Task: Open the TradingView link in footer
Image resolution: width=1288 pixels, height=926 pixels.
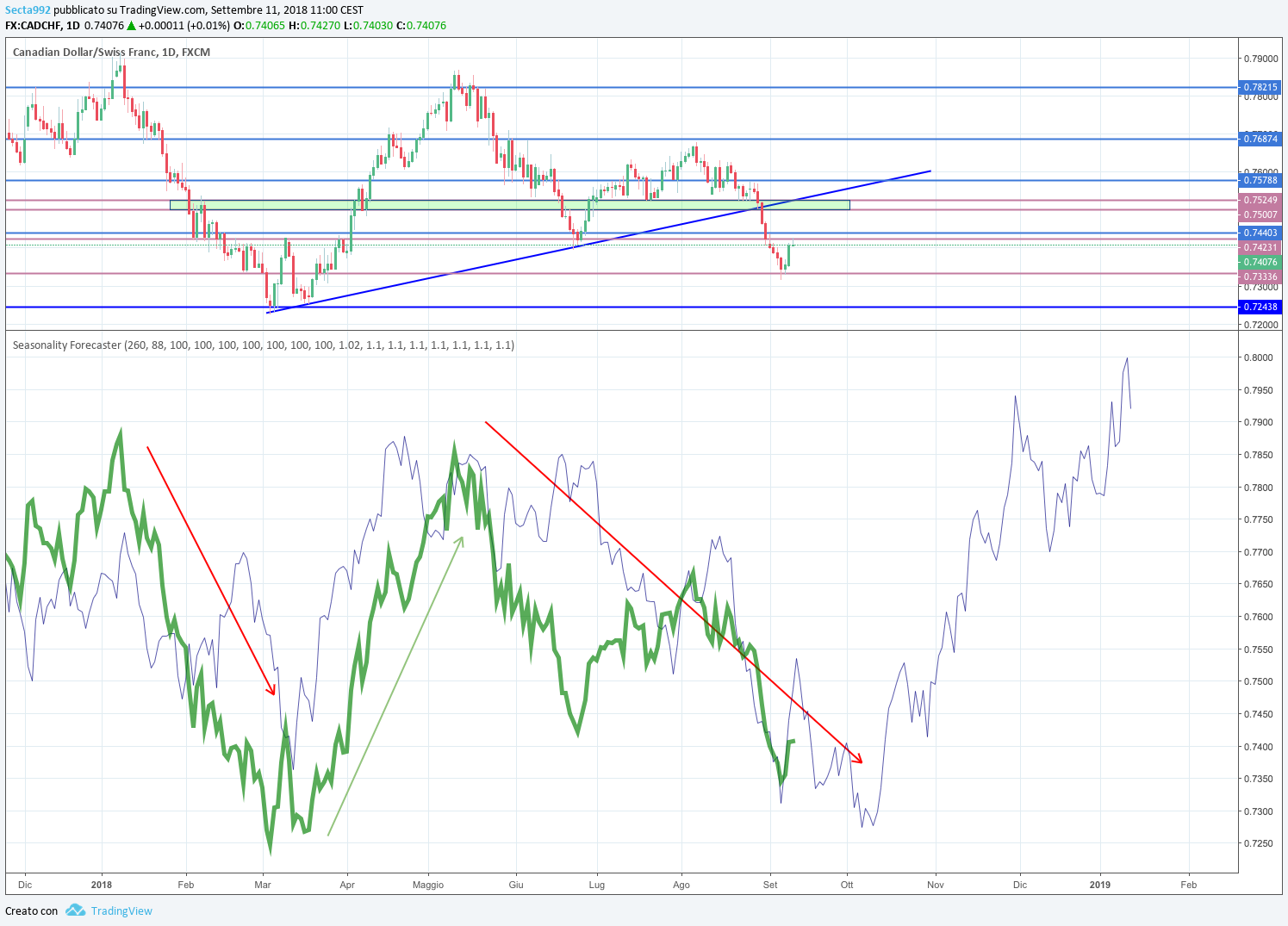Action: tap(121, 910)
